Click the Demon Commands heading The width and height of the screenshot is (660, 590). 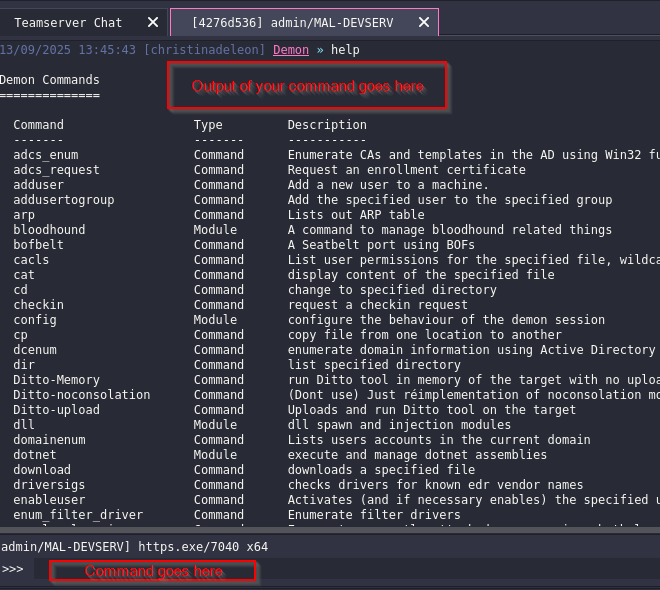(50, 80)
